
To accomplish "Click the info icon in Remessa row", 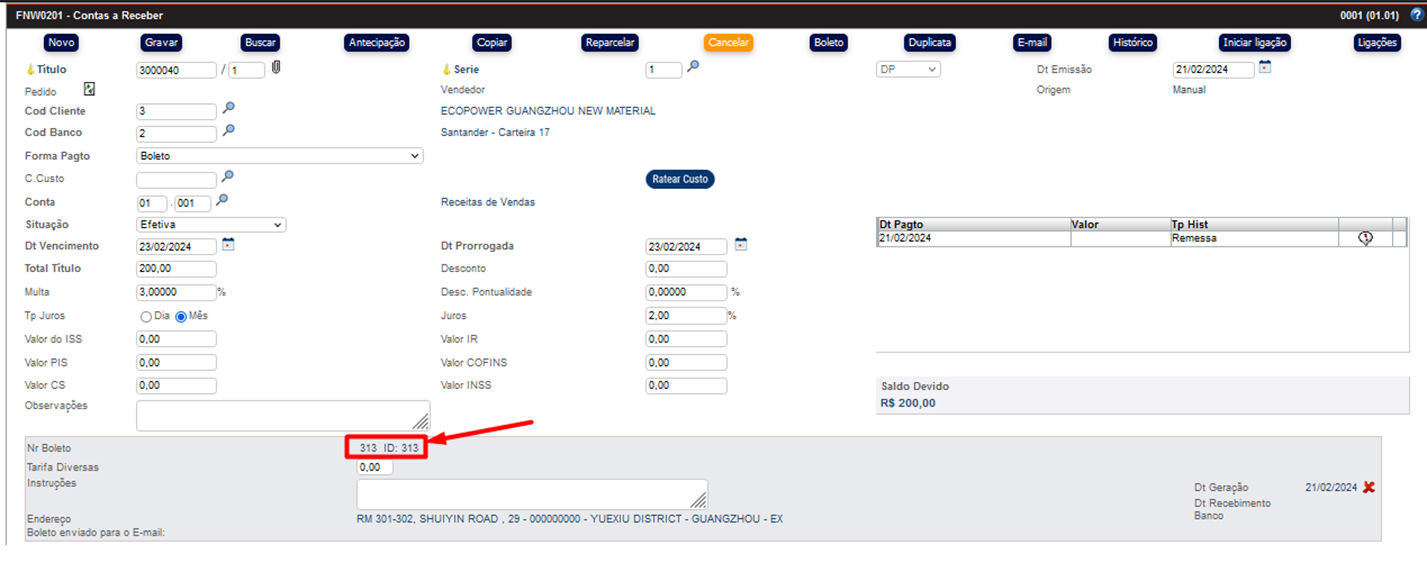I will pos(1365,238).
